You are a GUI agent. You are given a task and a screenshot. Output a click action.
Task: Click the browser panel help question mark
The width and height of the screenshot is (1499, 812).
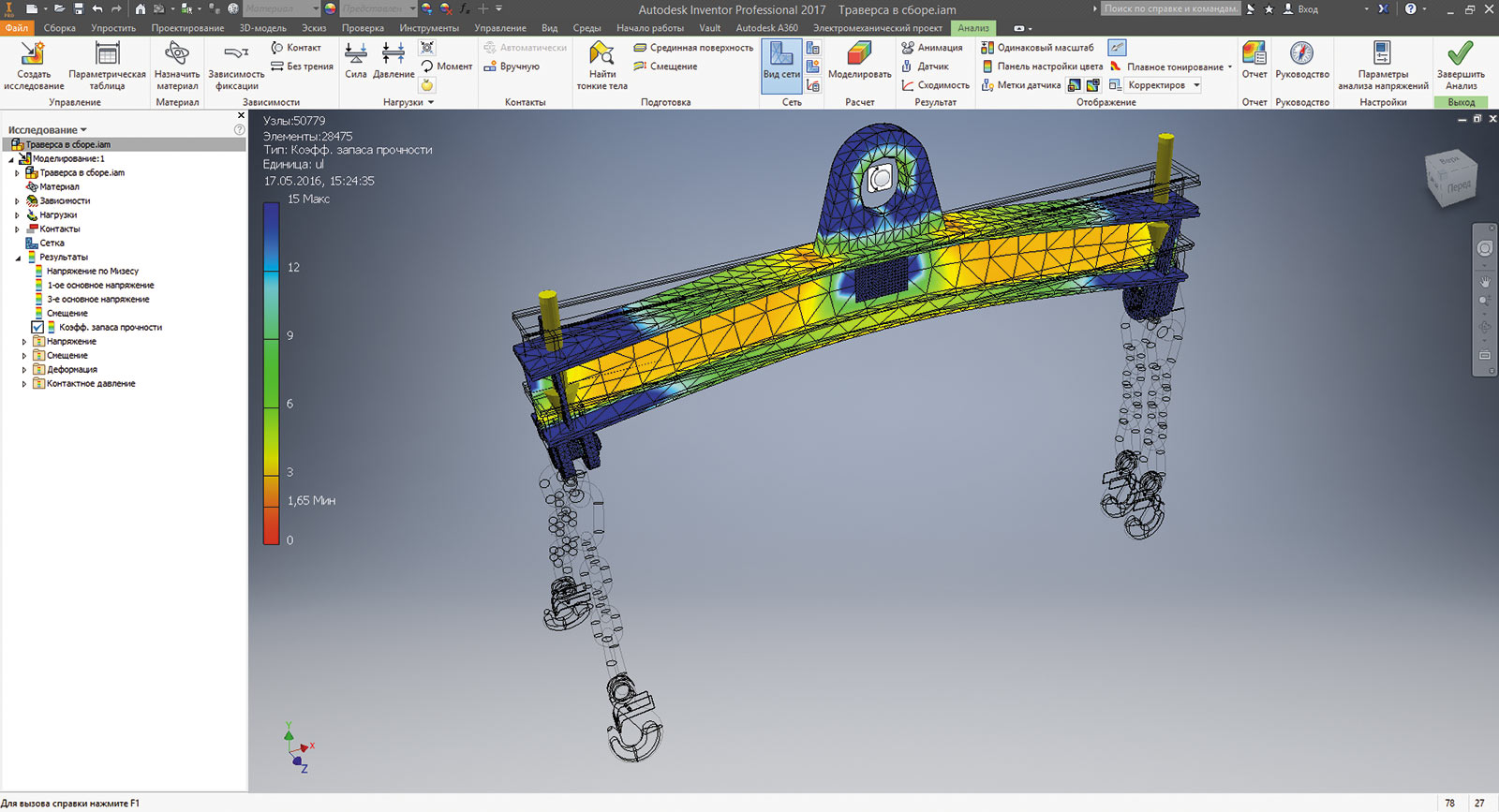[239, 129]
